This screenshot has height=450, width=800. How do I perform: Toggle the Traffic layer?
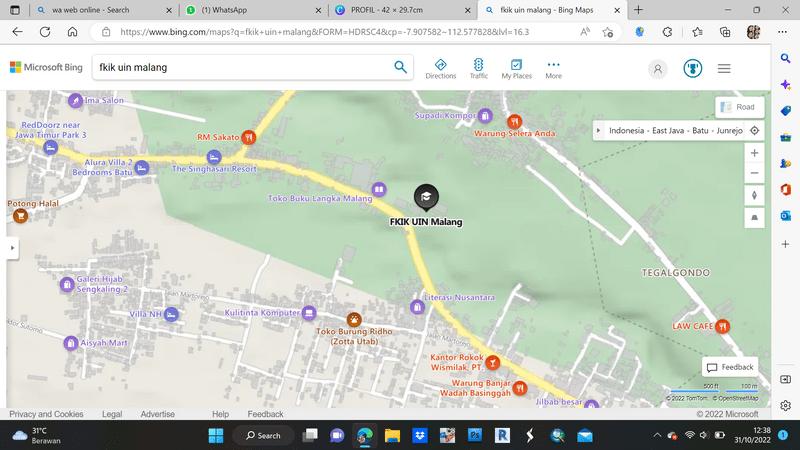[x=479, y=69]
